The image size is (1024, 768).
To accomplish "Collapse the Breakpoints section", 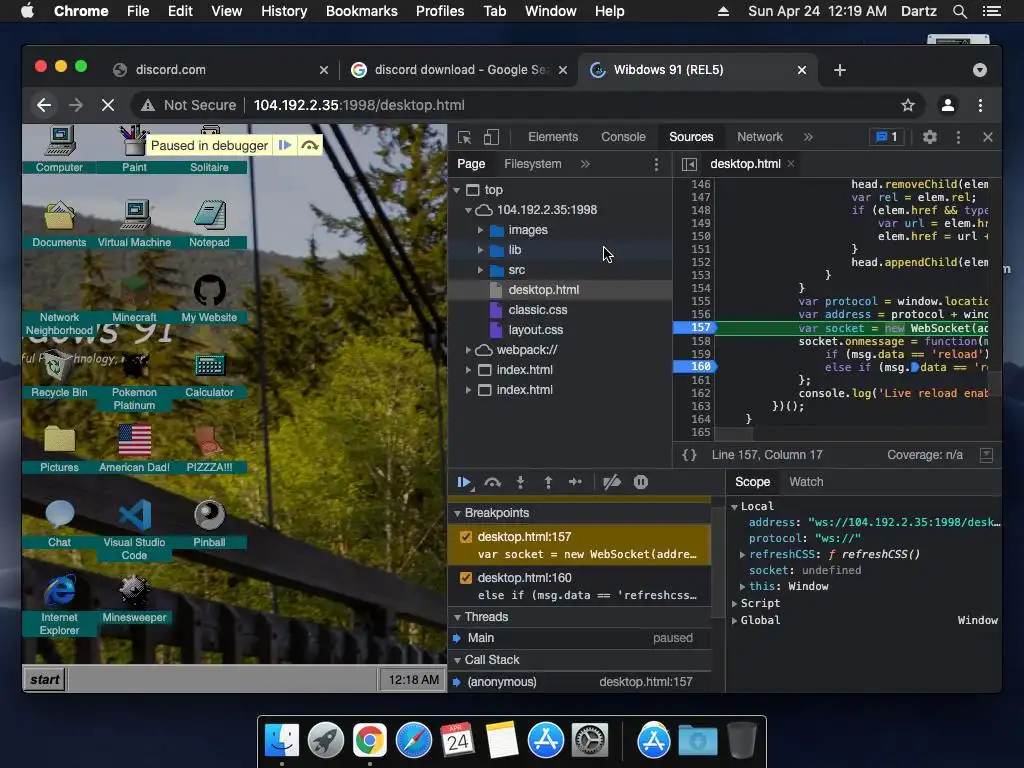I will [456, 513].
